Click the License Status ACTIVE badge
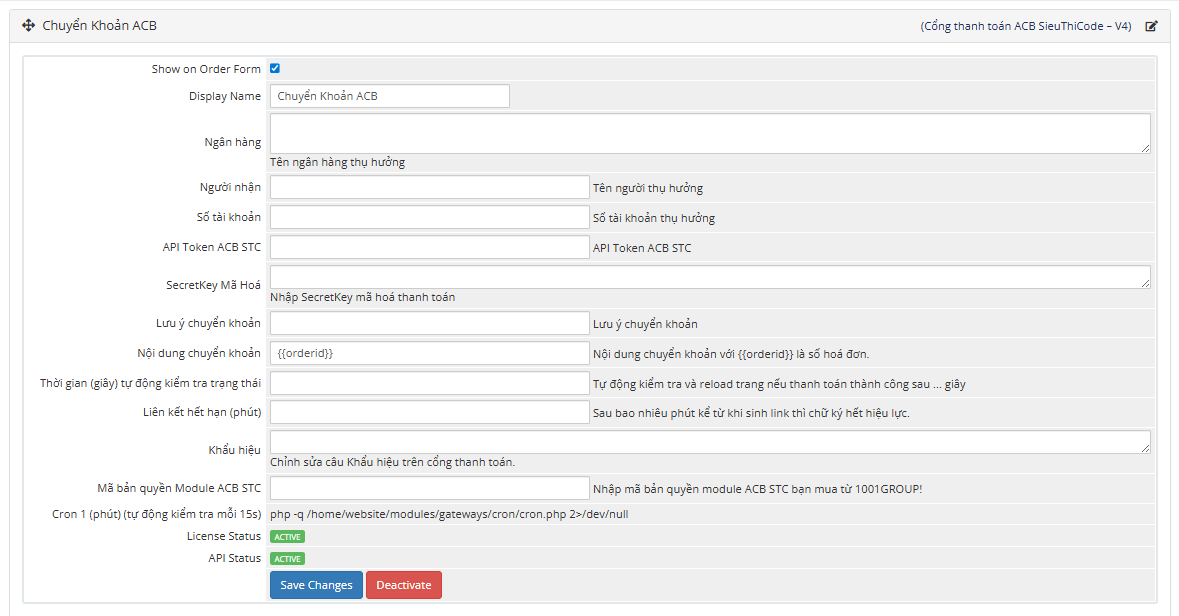1179x616 pixels. [x=287, y=537]
